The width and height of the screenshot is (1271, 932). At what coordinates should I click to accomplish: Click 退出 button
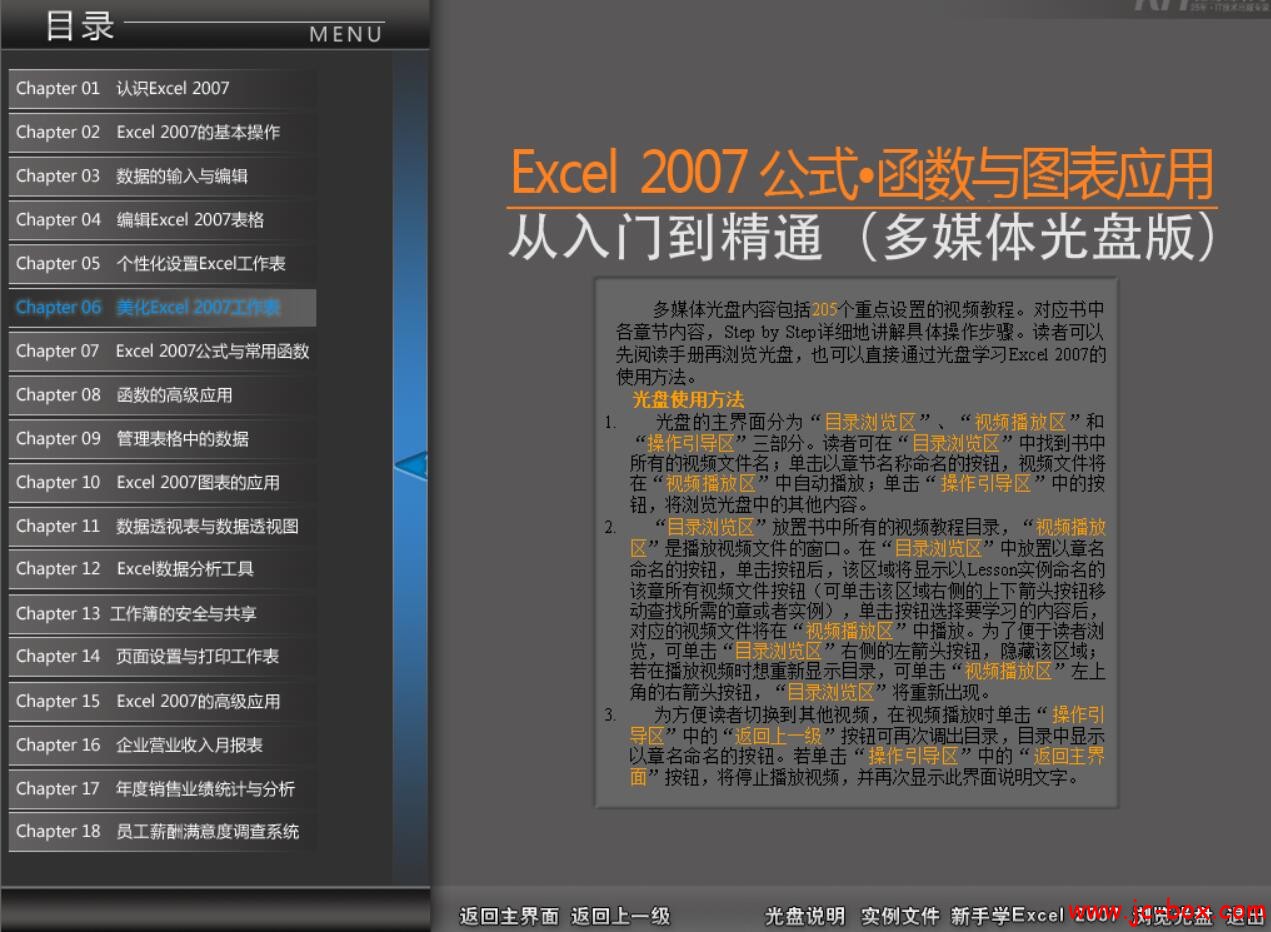1245,916
